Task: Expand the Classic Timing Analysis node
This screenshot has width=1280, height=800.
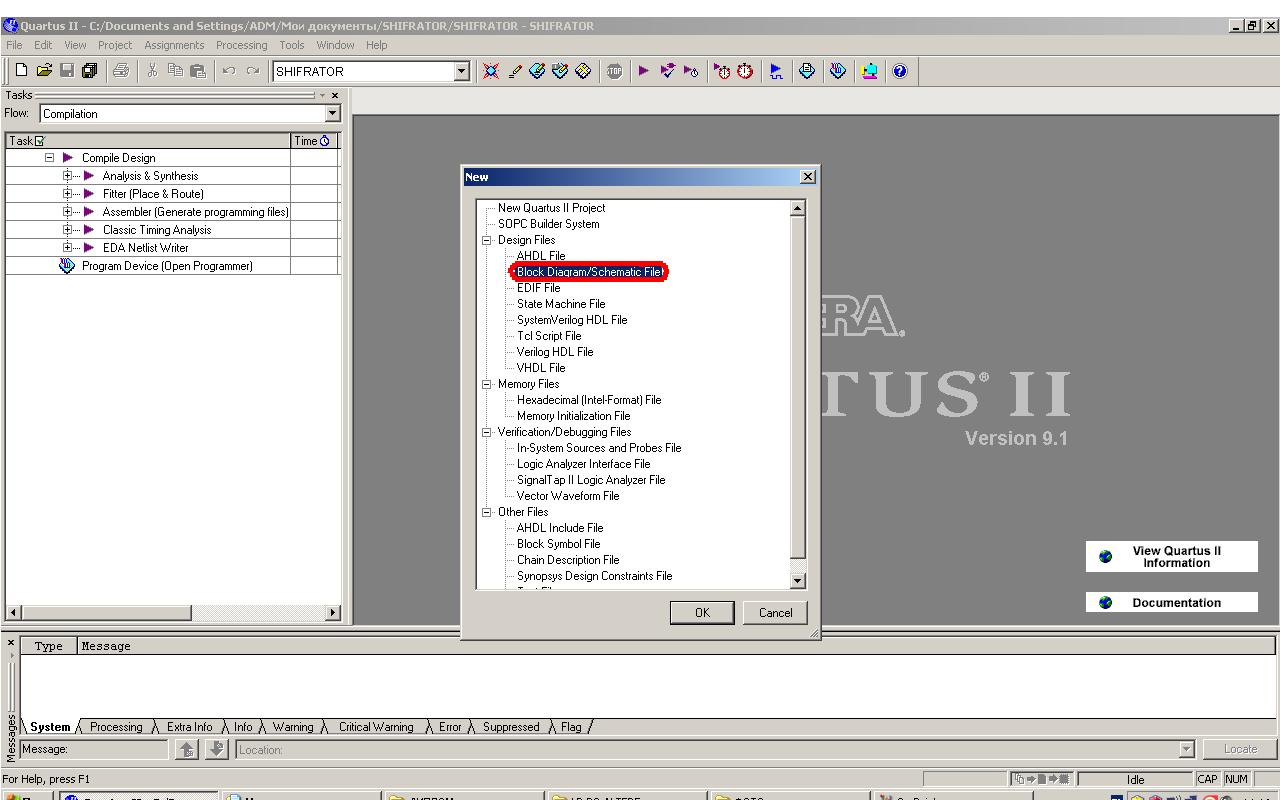Action: (68, 230)
